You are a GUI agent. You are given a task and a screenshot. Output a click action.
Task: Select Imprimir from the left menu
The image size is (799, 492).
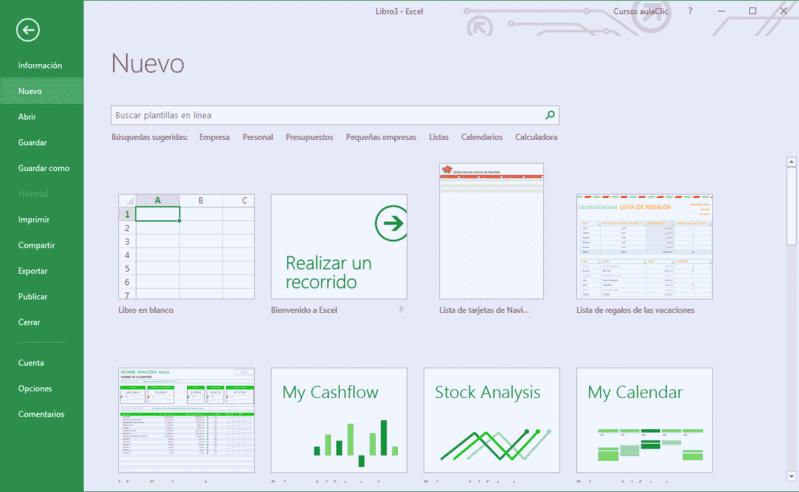(34, 219)
